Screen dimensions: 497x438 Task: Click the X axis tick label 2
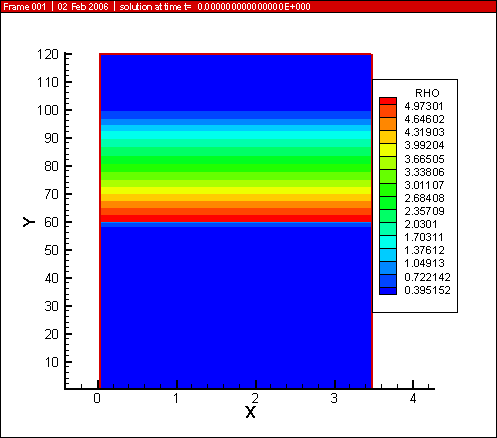tap(255, 398)
